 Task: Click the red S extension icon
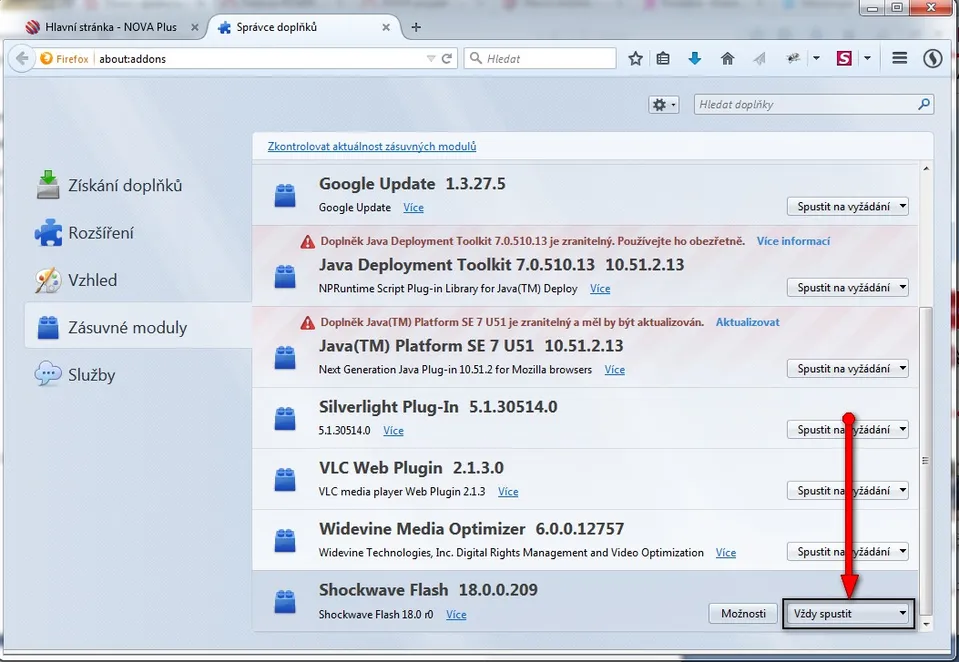(844, 59)
